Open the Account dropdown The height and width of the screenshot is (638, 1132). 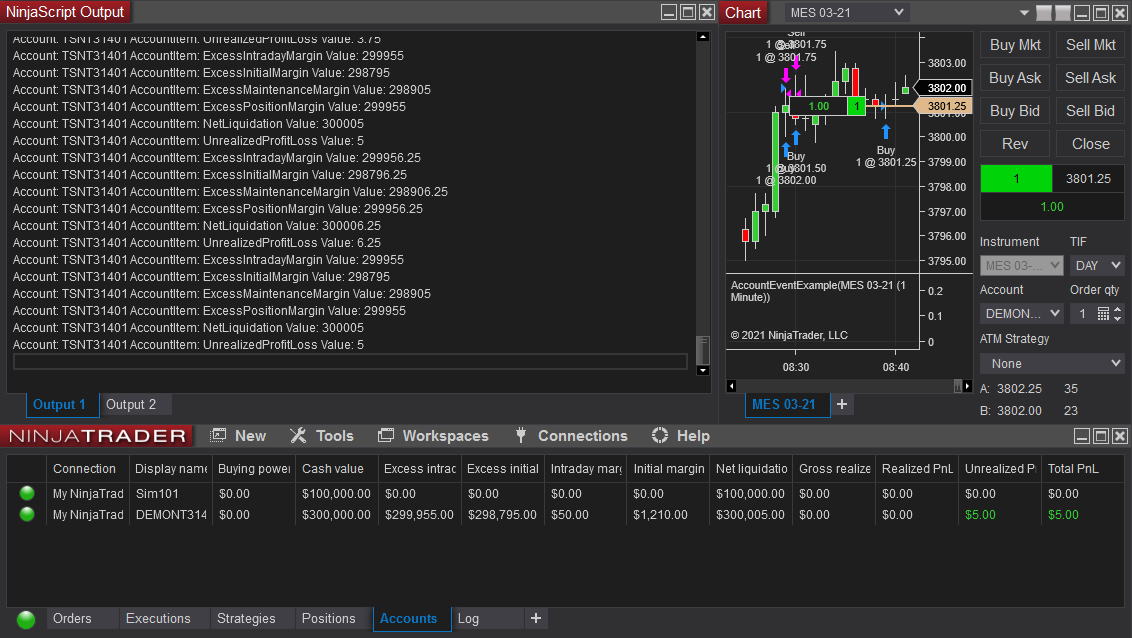pyautogui.click(x=1021, y=313)
